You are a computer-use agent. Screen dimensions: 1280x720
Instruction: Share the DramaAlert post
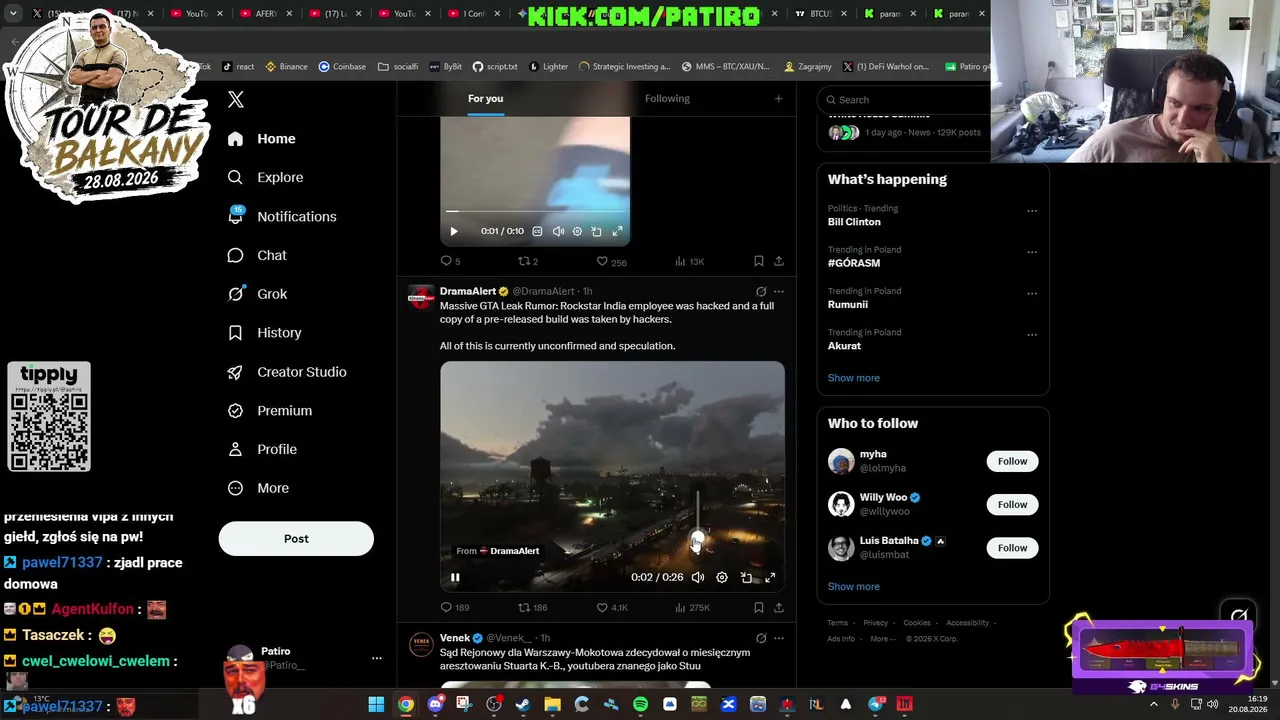(779, 607)
